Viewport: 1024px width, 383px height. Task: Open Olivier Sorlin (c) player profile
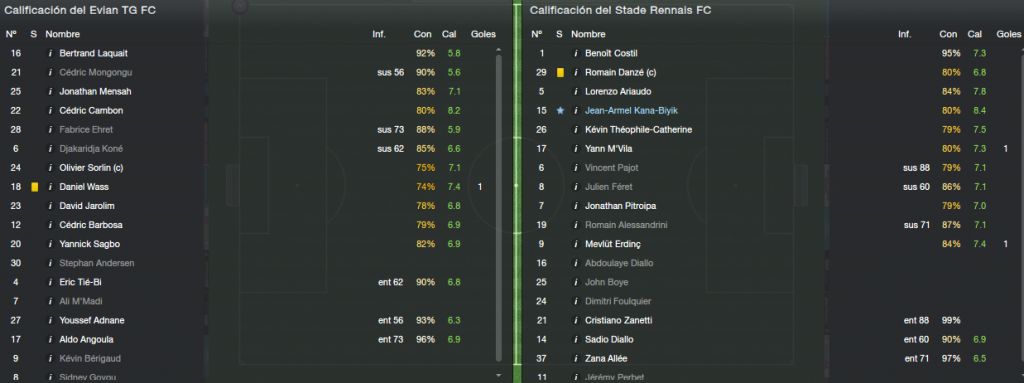click(x=91, y=168)
